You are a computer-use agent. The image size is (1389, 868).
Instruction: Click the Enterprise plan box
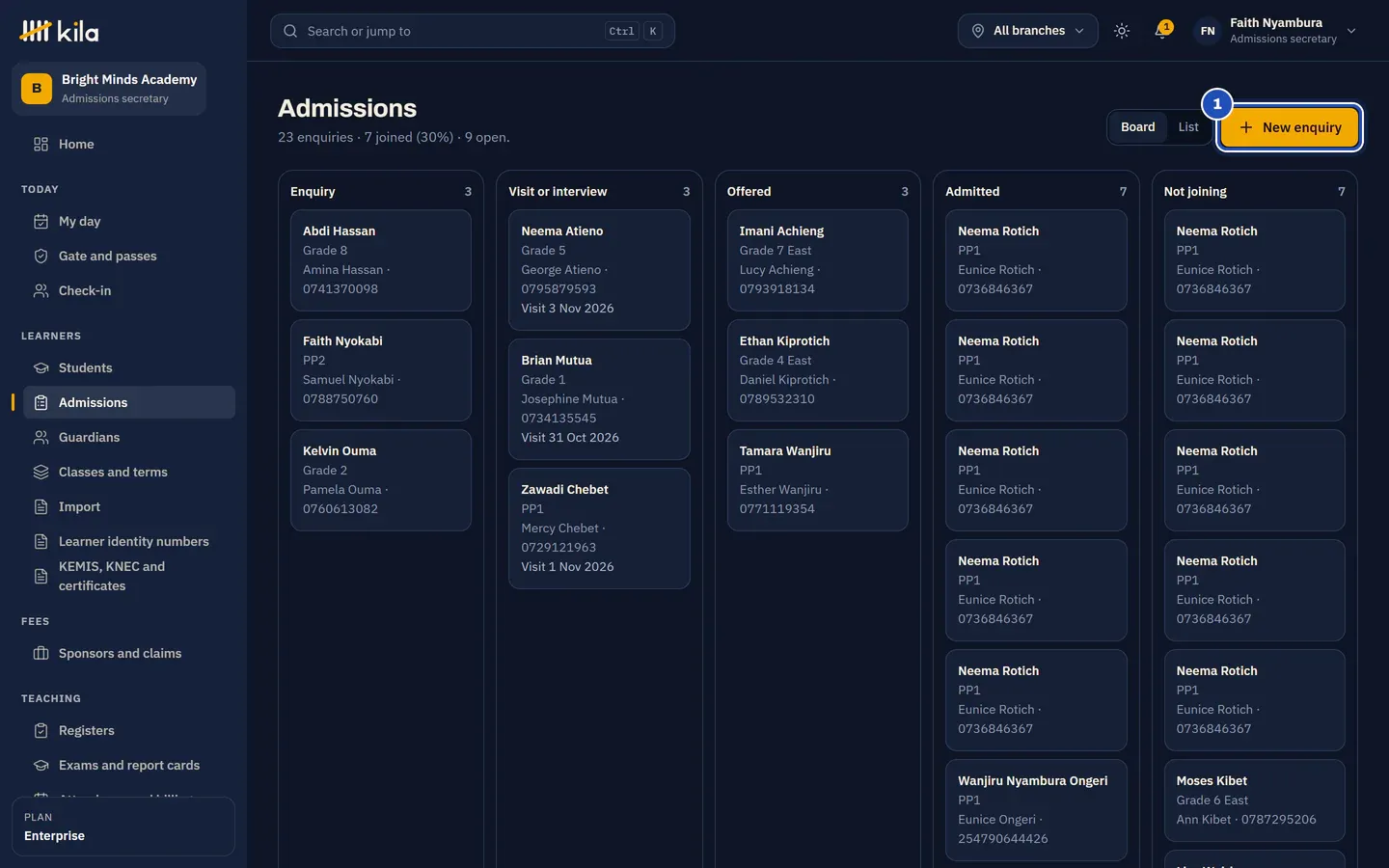pos(123,827)
